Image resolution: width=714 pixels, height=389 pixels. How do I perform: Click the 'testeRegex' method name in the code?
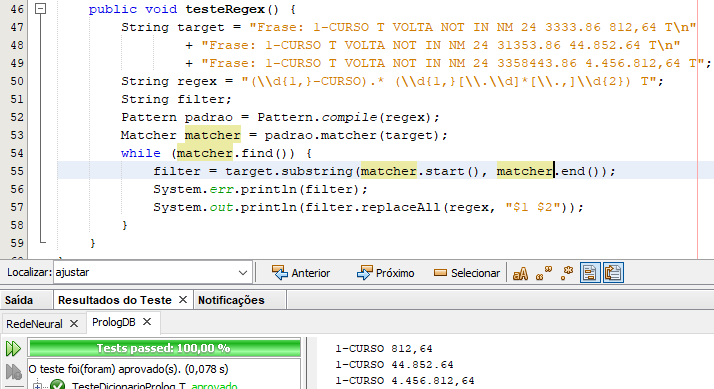point(225,9)
